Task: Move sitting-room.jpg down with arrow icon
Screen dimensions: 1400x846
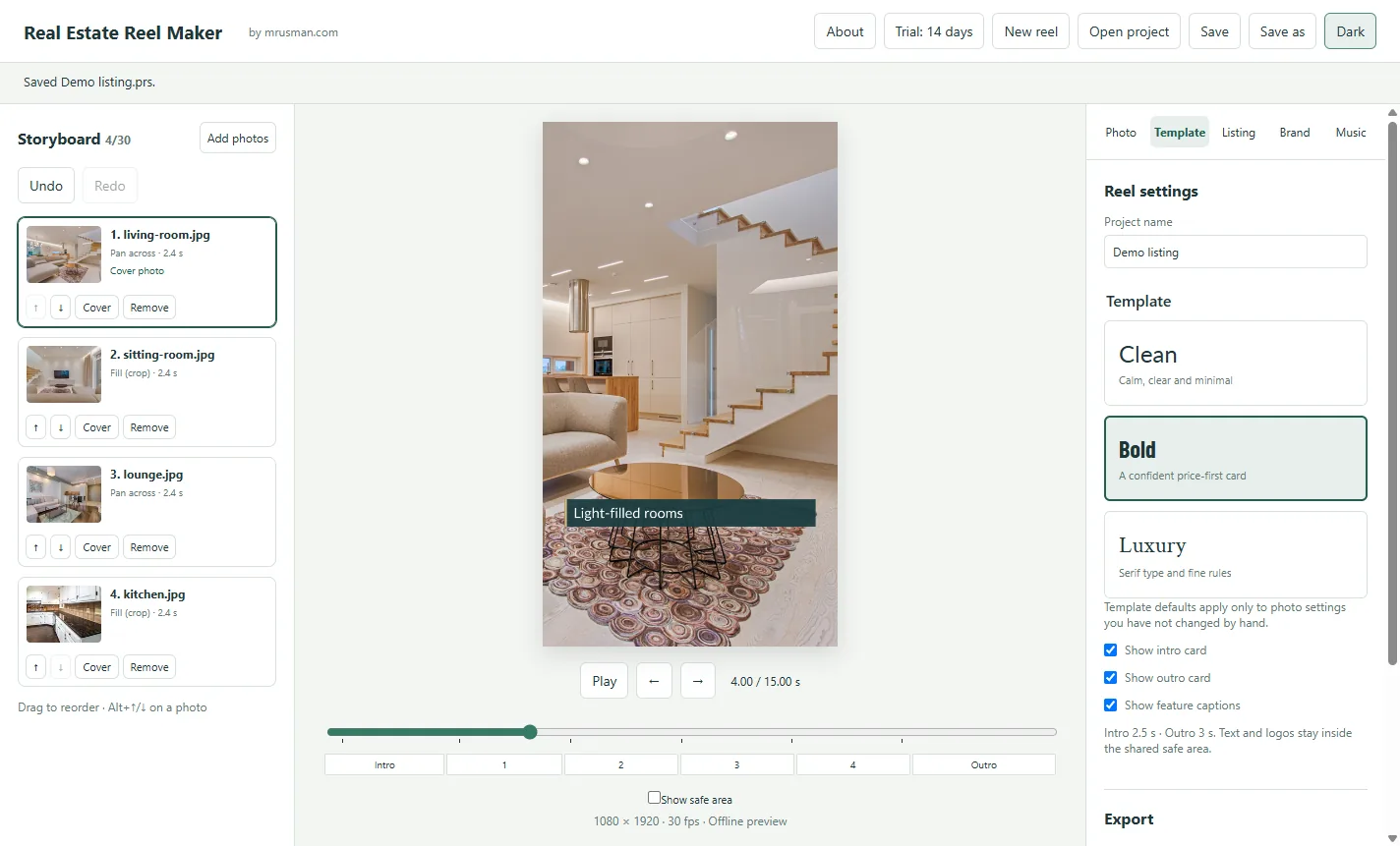Action: pos(61,427)
